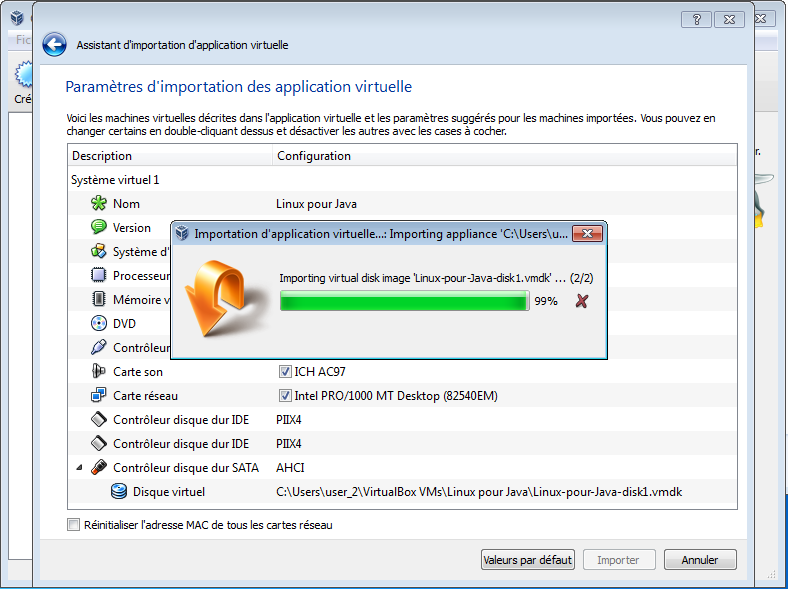Click the Configuration column header
The image size is (788, 589).
click(x=505, y=156)
